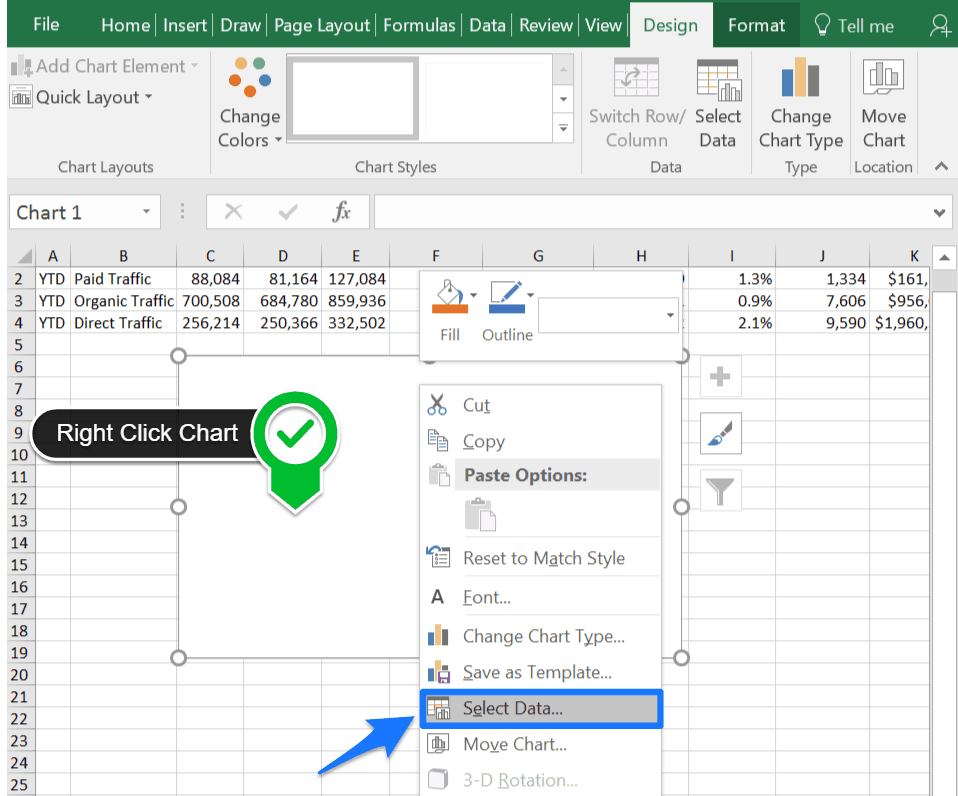
Task: Collapse the ribbon with the up chevron
Action: (941, 166)
